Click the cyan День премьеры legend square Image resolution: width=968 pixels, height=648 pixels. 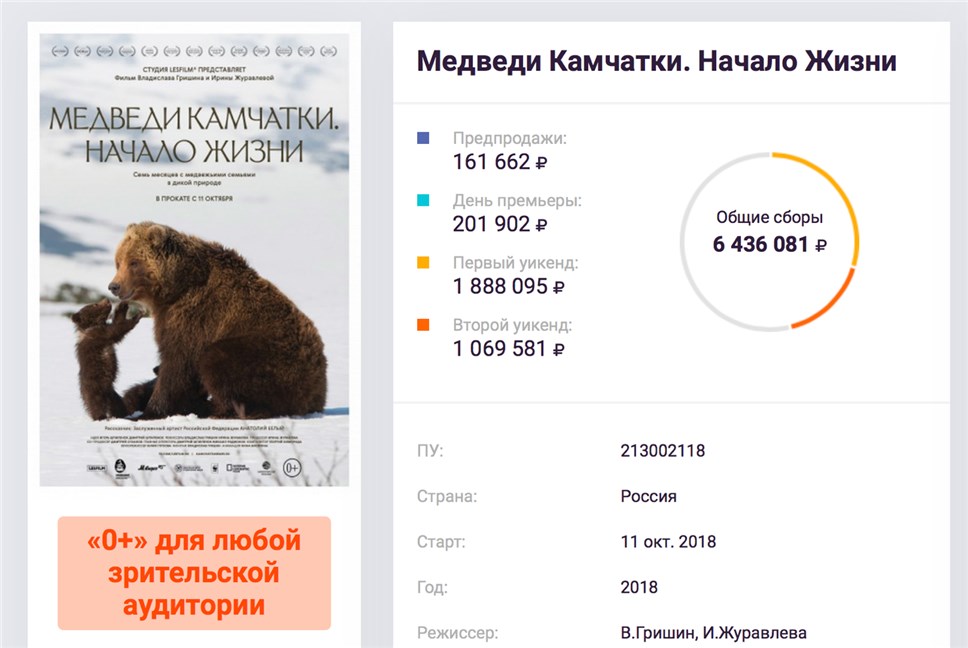pos(423,200)
